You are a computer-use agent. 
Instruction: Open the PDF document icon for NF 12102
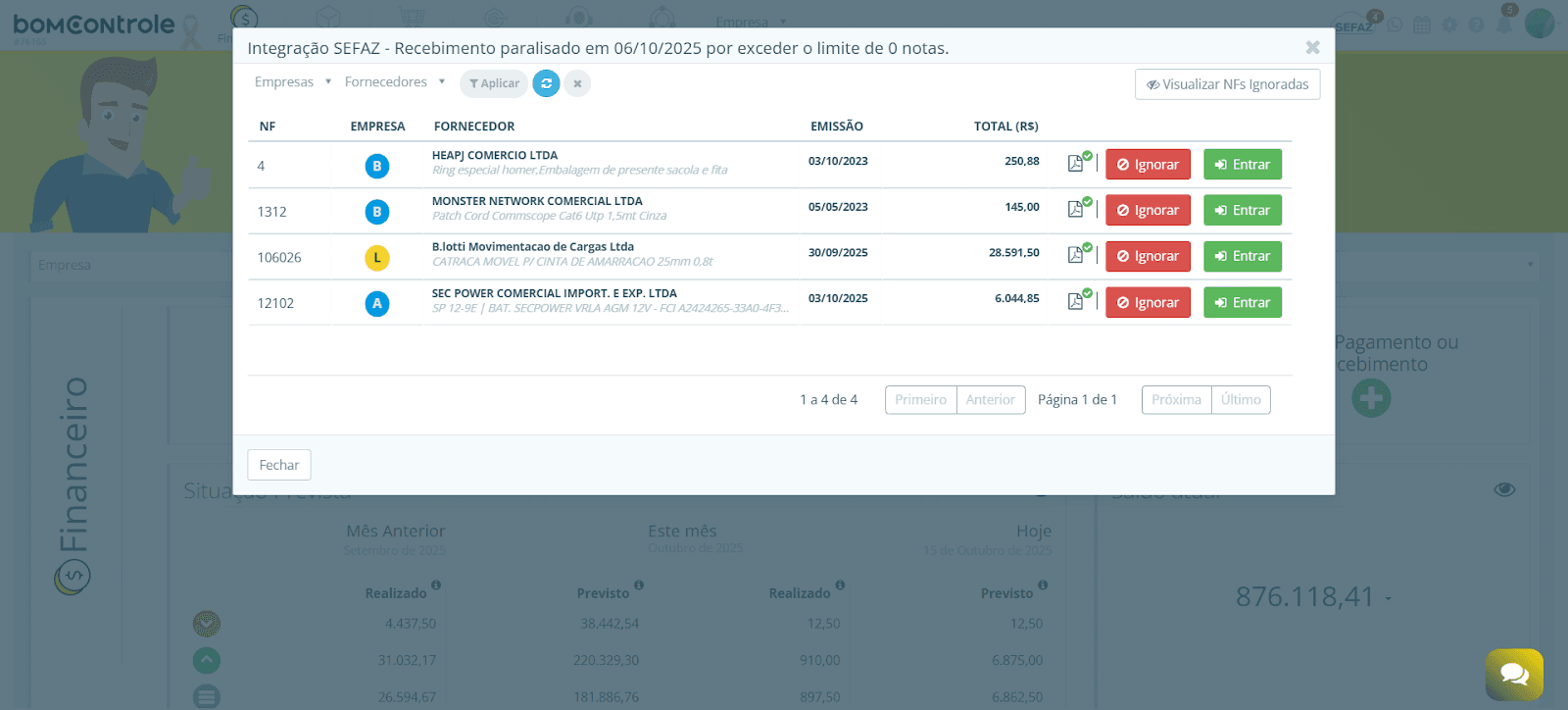coord(1076,301)
